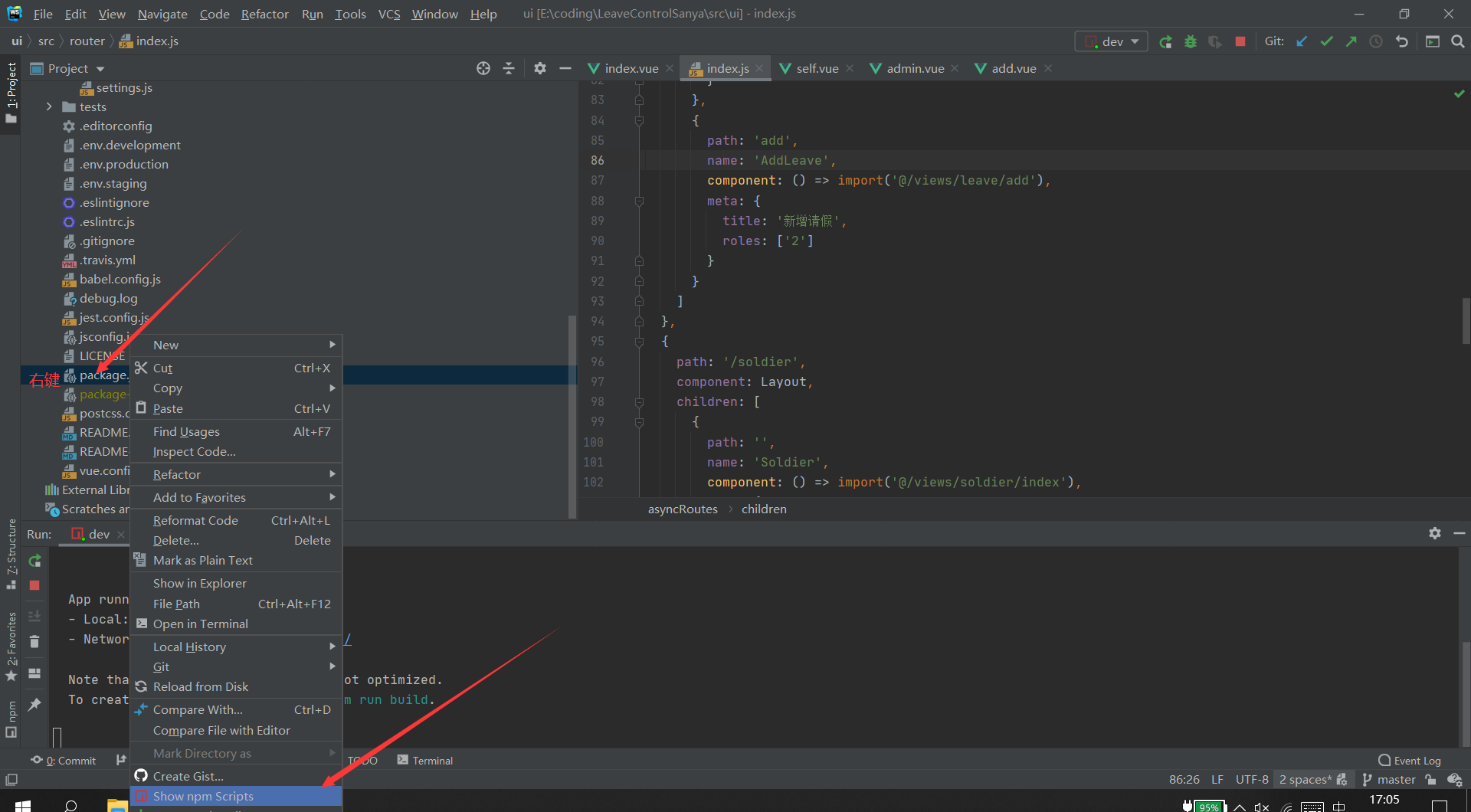Click the Debug bug icon in toolbar
The width and height of the screenshot is (1471, 812).
coord(1190,41)
